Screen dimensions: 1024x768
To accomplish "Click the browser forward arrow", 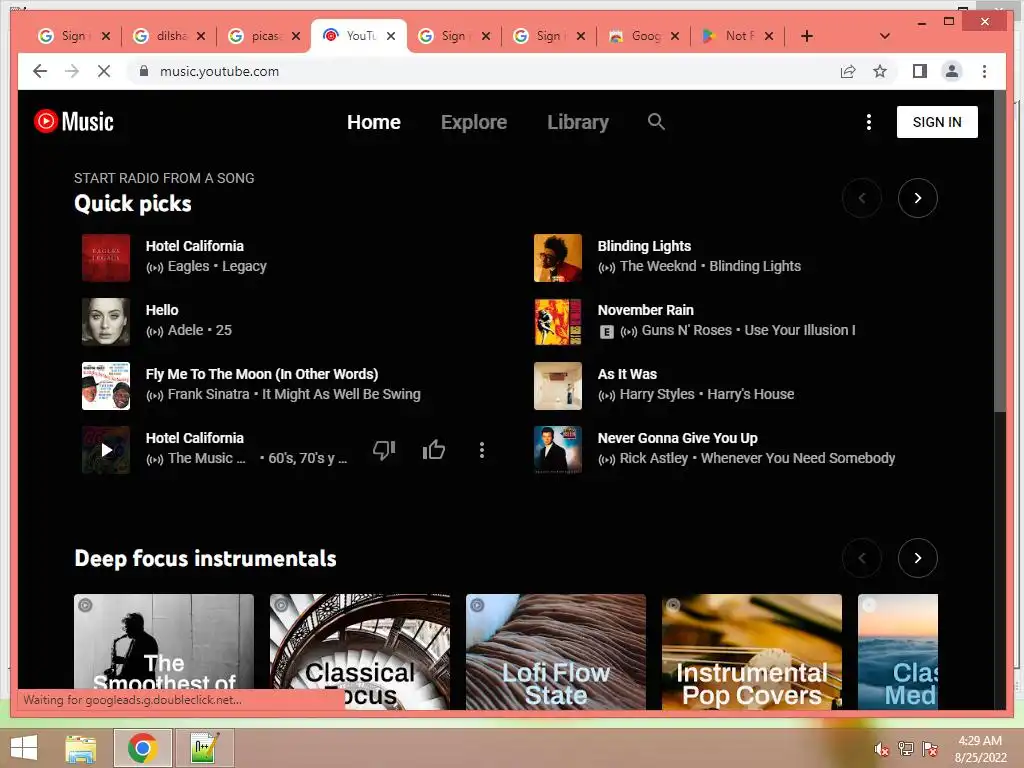I will (72, 71).
